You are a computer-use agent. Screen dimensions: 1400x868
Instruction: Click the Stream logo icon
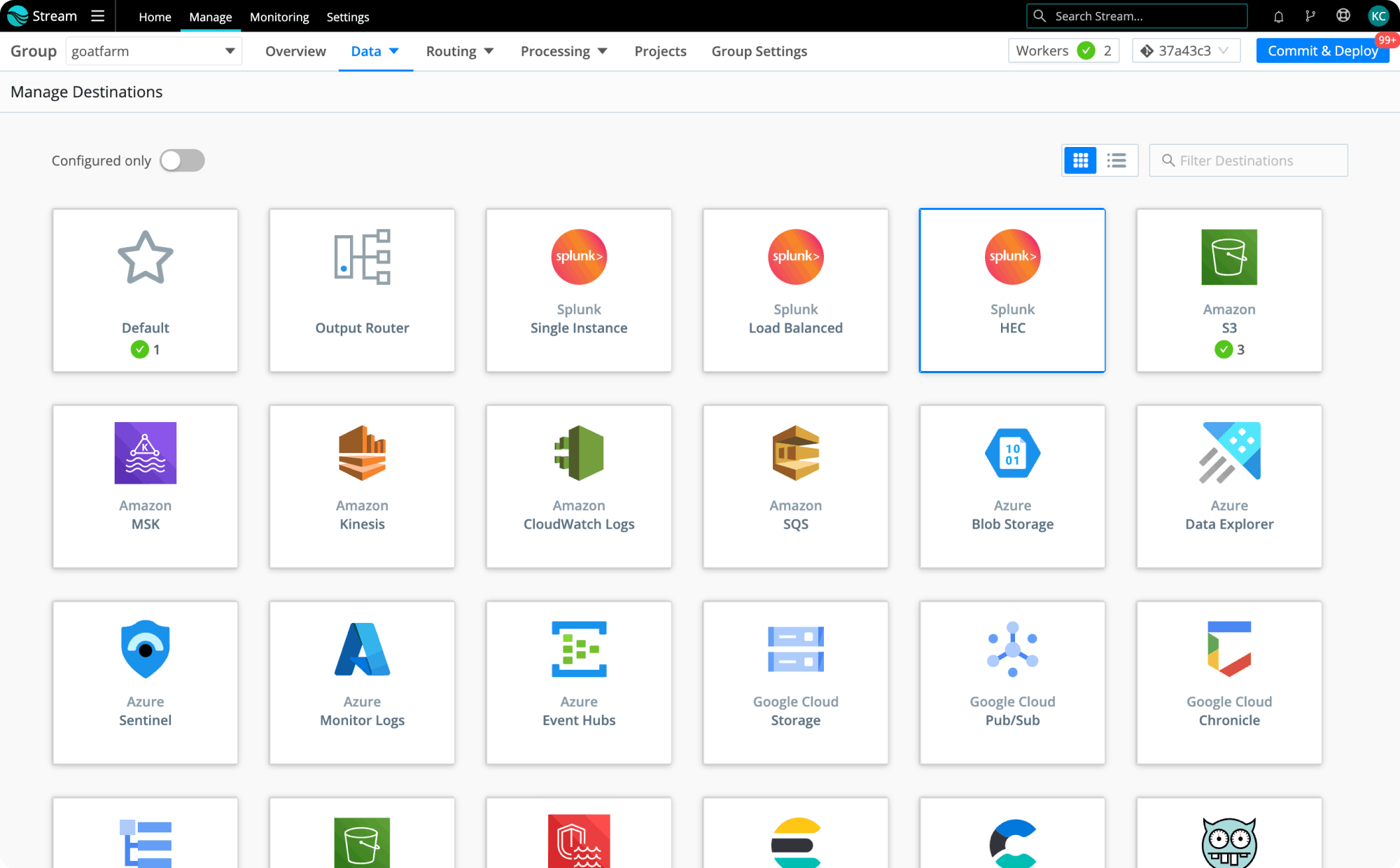tap(17, 16)
